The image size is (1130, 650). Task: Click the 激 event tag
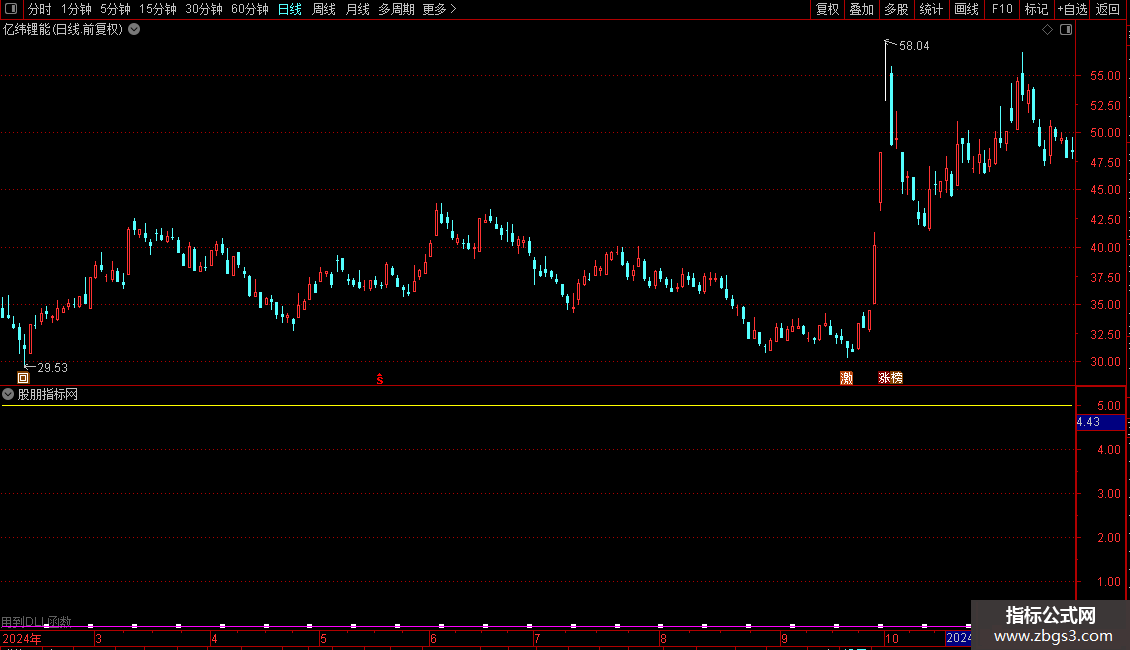coord(847,378)
